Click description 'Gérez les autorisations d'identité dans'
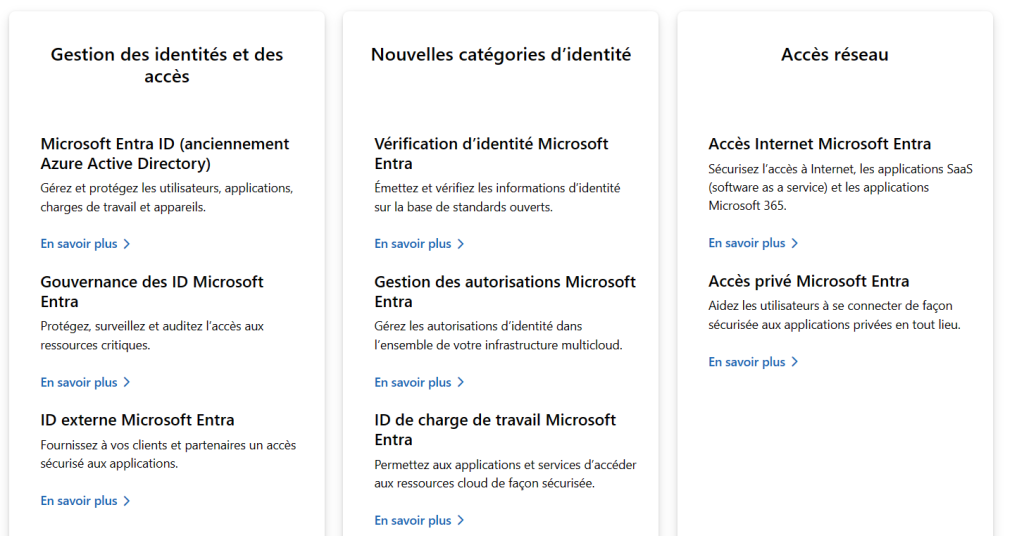 (x=498, y=336)
